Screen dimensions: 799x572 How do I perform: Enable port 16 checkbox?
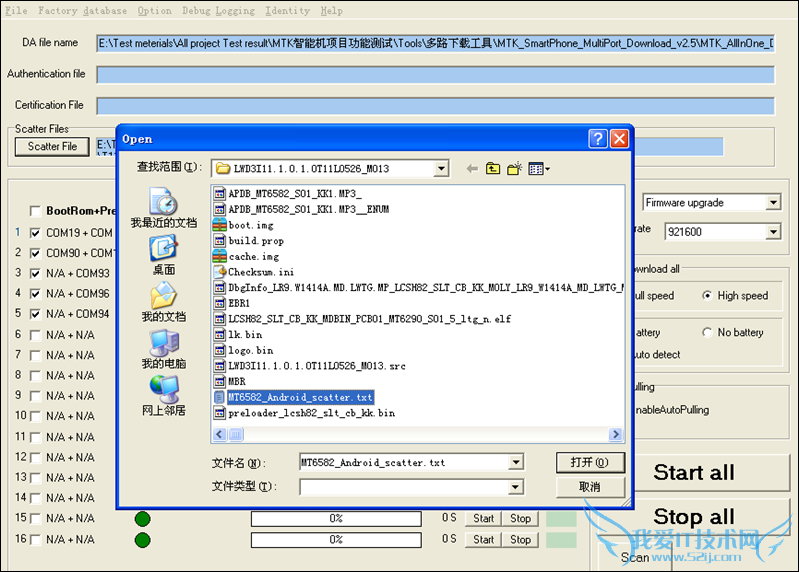coord(35,539)
